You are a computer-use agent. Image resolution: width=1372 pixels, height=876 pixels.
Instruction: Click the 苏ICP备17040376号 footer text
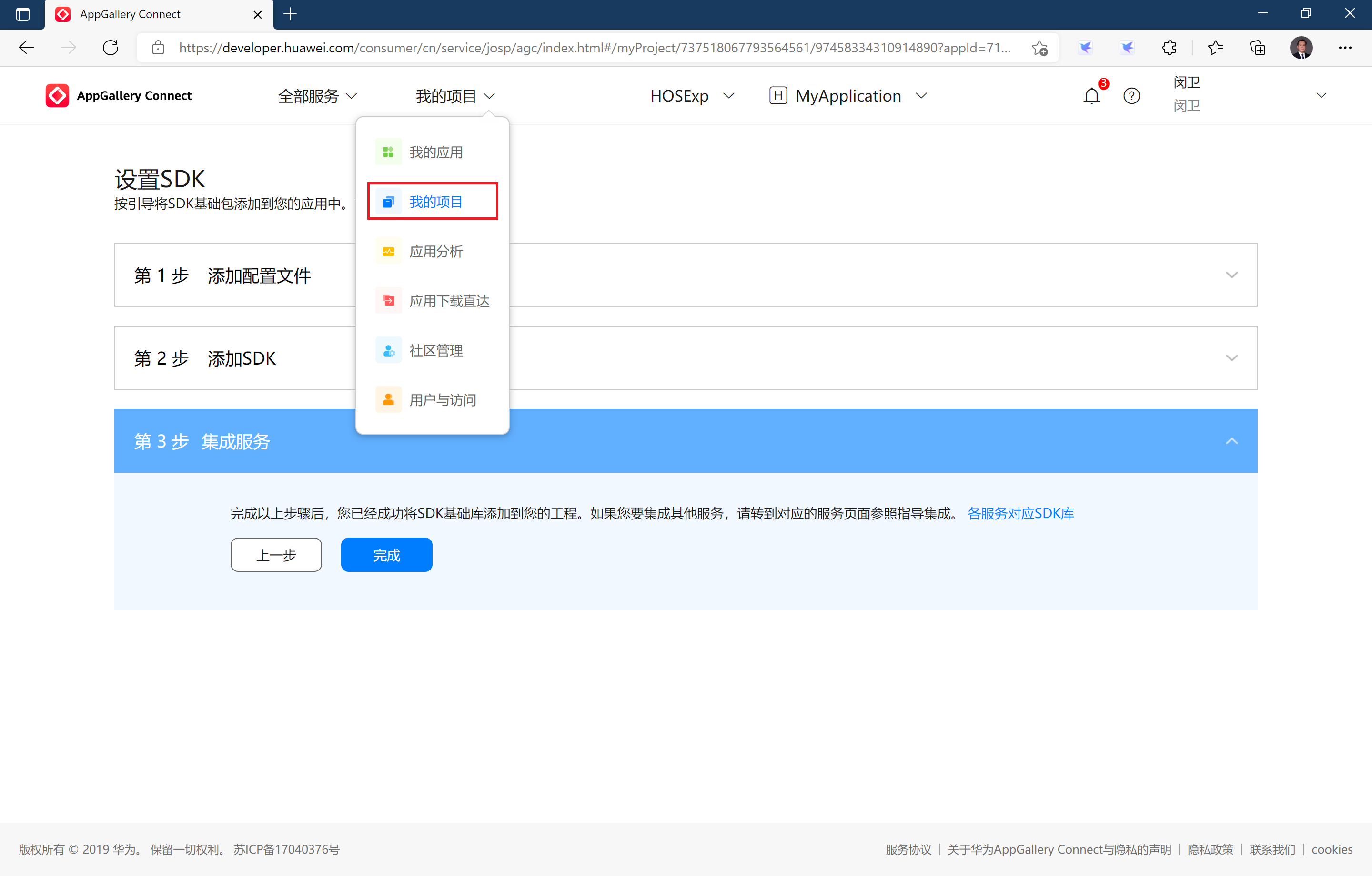(287, 849)
